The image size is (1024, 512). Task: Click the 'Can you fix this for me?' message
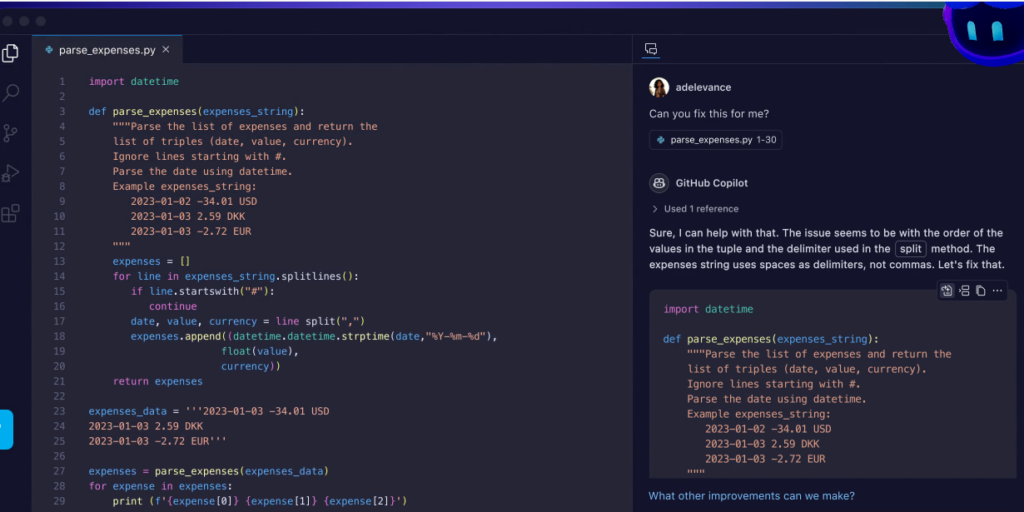[709, 114]
